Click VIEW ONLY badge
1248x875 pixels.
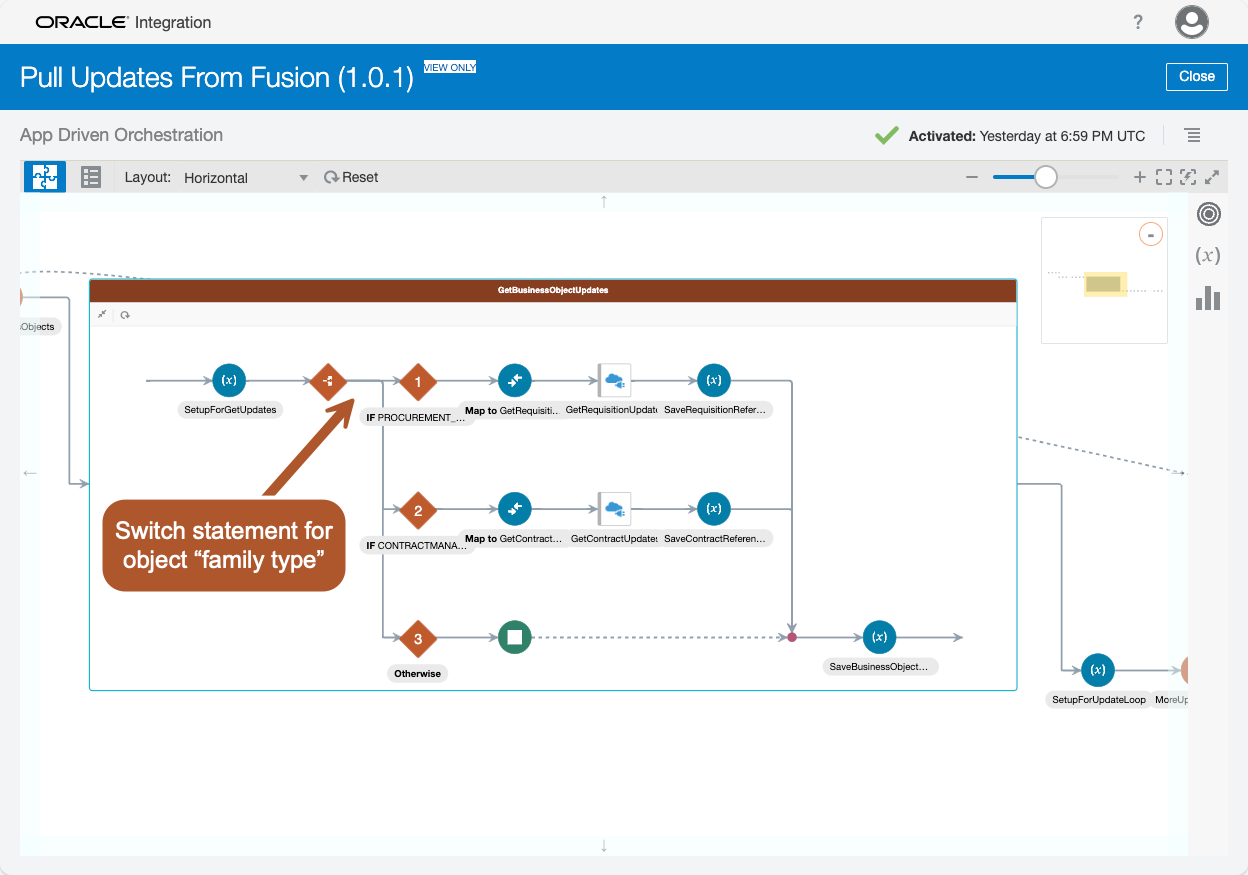450,67
